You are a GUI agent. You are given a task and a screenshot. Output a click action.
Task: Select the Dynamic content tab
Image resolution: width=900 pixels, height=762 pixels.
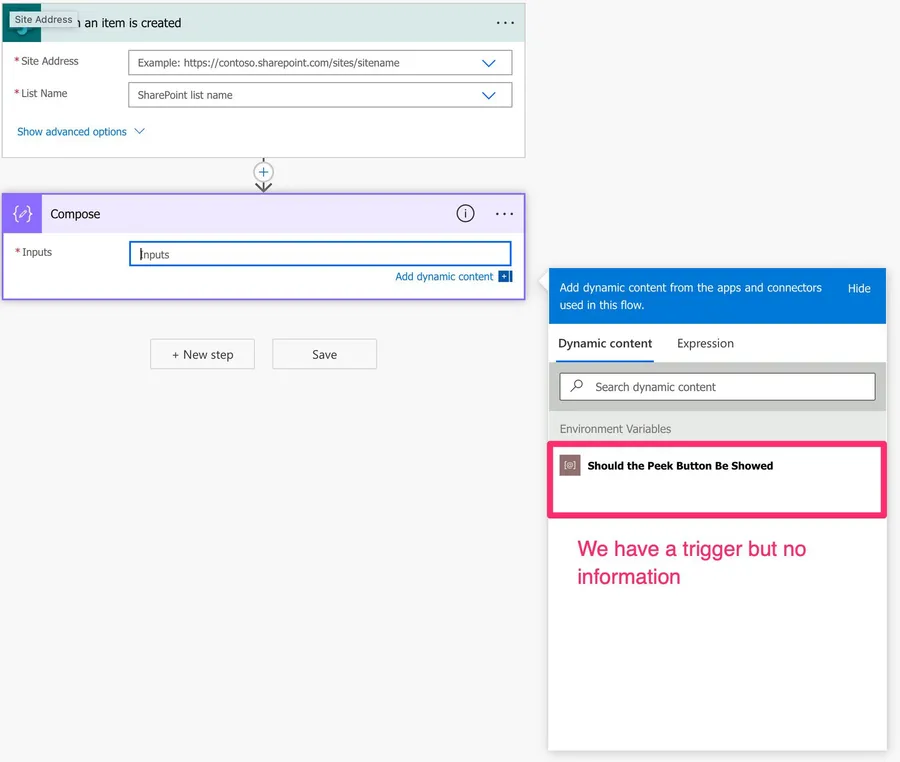pyautogui.click(x=605, y=344)
